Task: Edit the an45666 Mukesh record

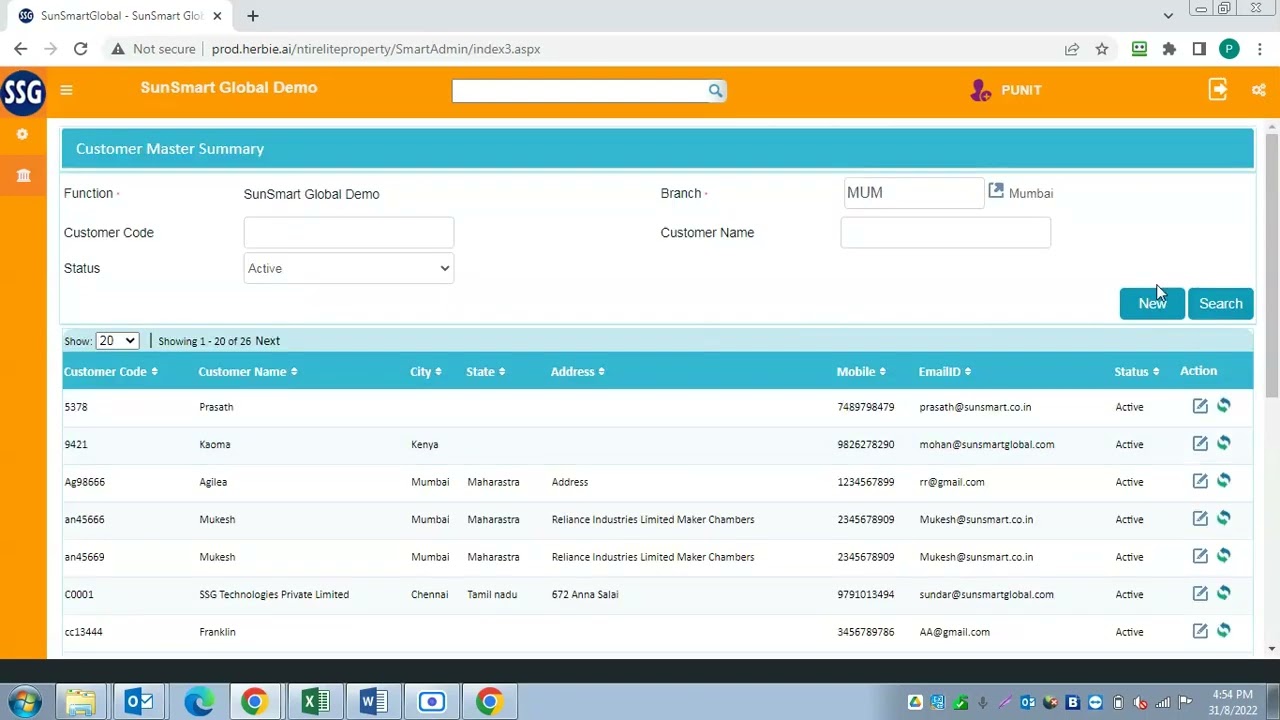Action: point(1200,519)
